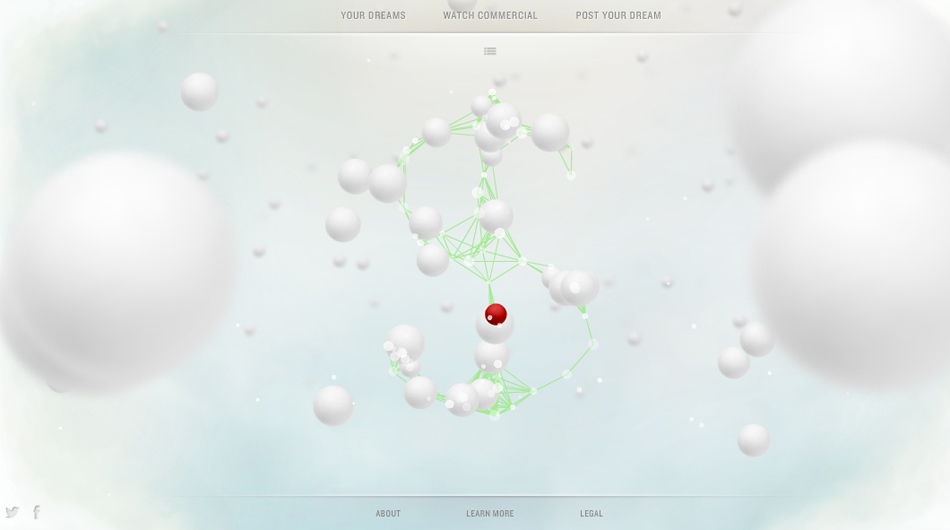Viewport: 950px width, 530px height.
Task: Click the Twitter bird icon
Action: point(12,512)
